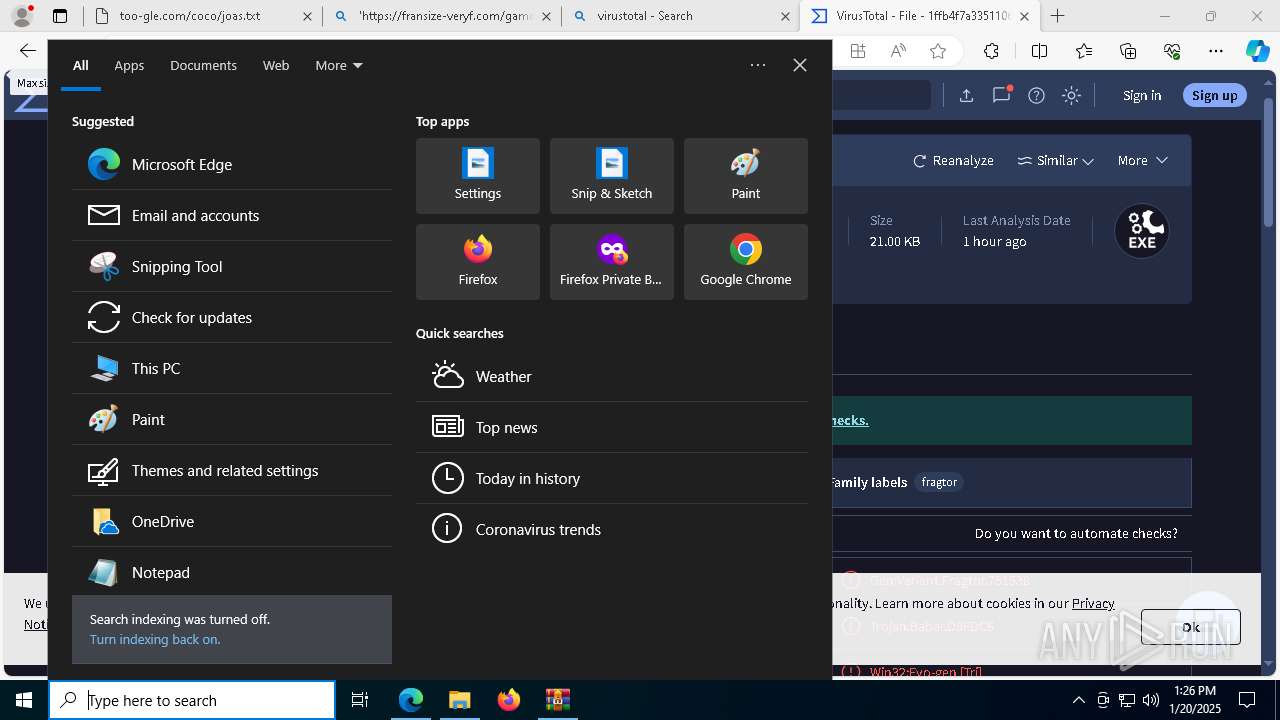Click Sign in on VirusTotal
The width and height of the screenshot is (1280, 720).
tap(1142, 95)
